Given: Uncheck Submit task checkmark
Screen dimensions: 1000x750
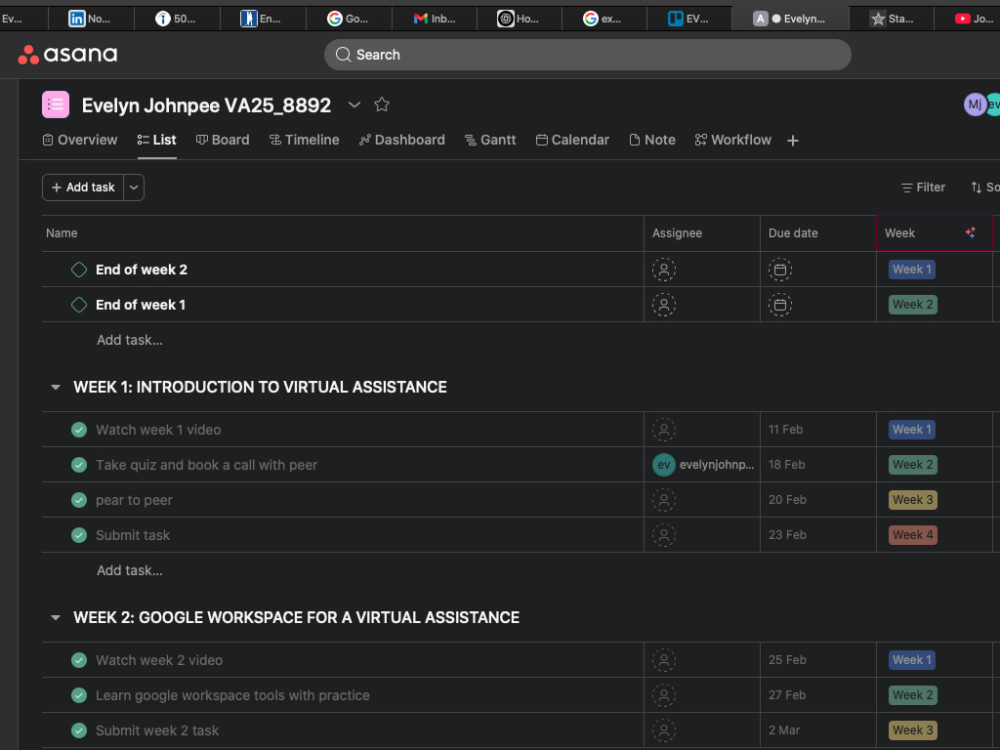Looking at the screenshot, I should pos(79,535).
